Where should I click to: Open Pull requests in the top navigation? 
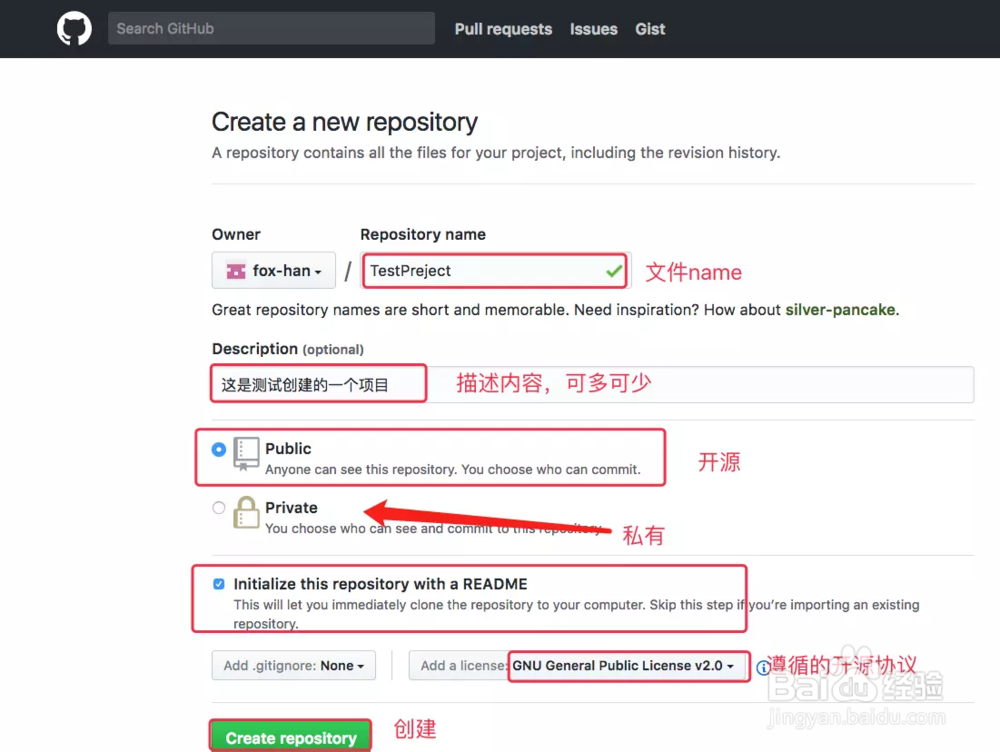(x=503, y=29)
